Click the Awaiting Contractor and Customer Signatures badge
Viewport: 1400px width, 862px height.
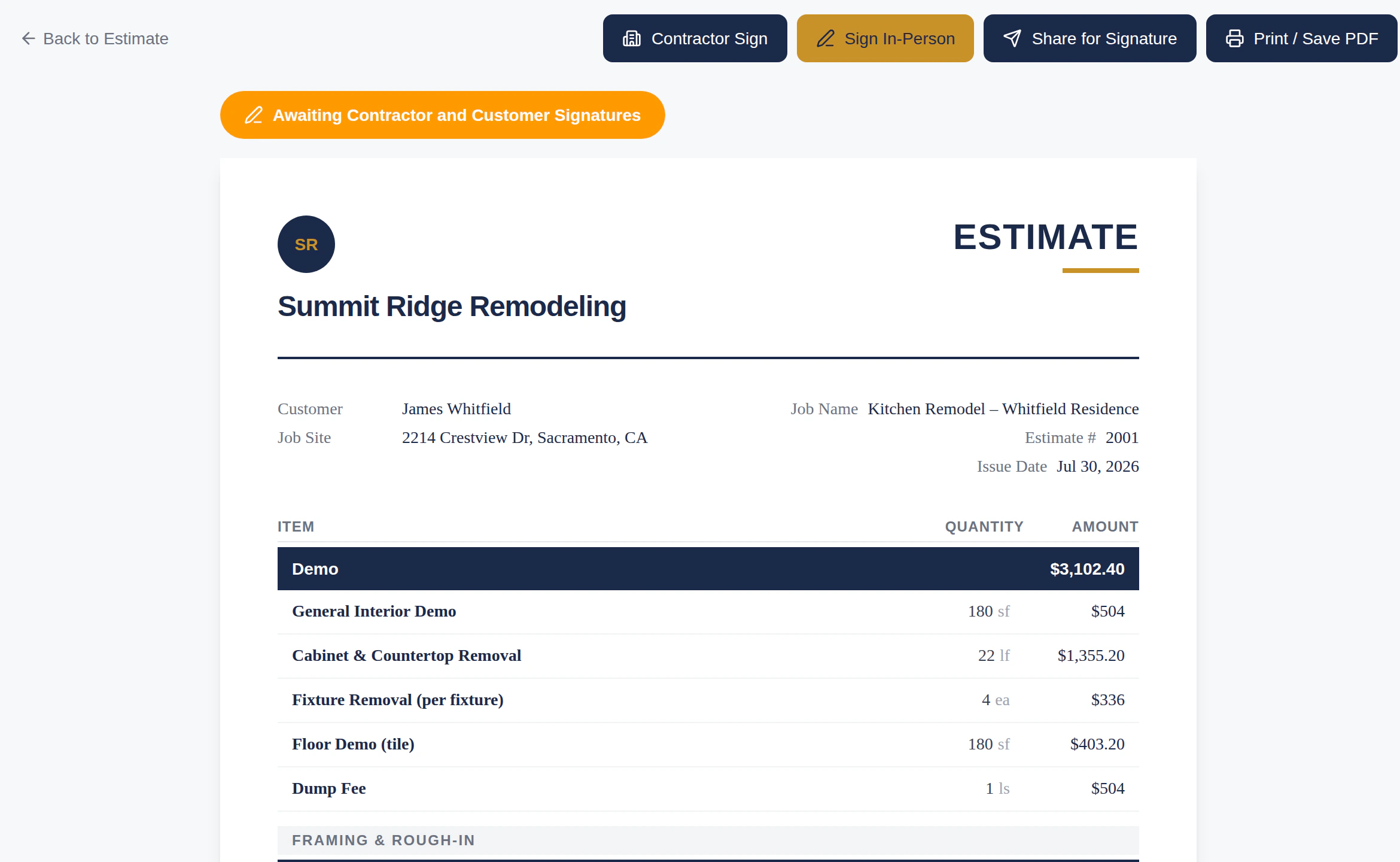pos(443,115)
